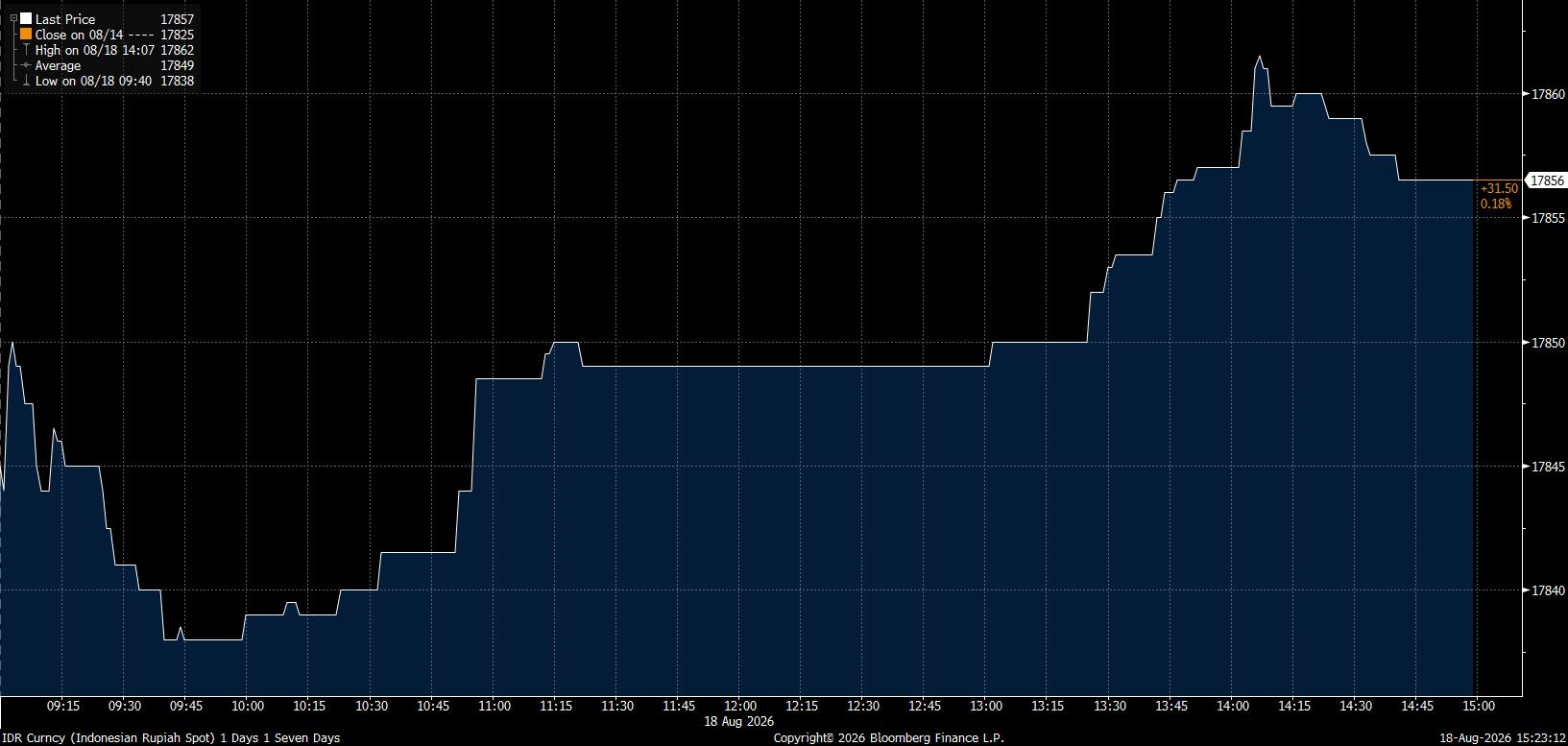Viewport: 1568px width, 746px height.
Task: Click the 12:30 time axis label
Action: click(863, 707)
